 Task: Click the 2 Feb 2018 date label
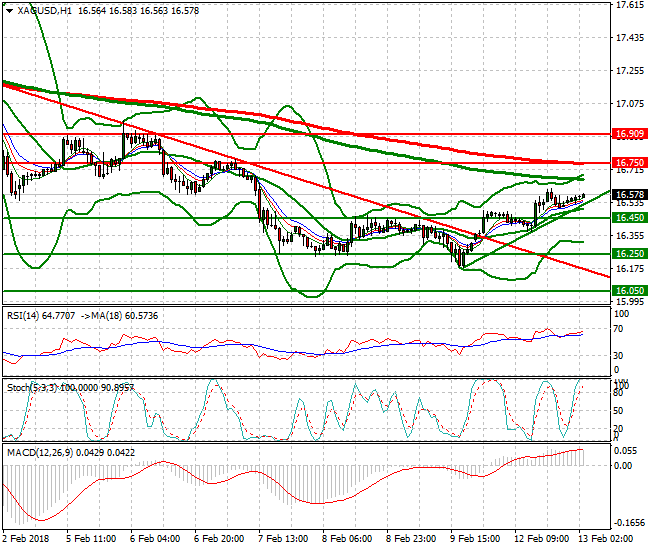(26, 539)
